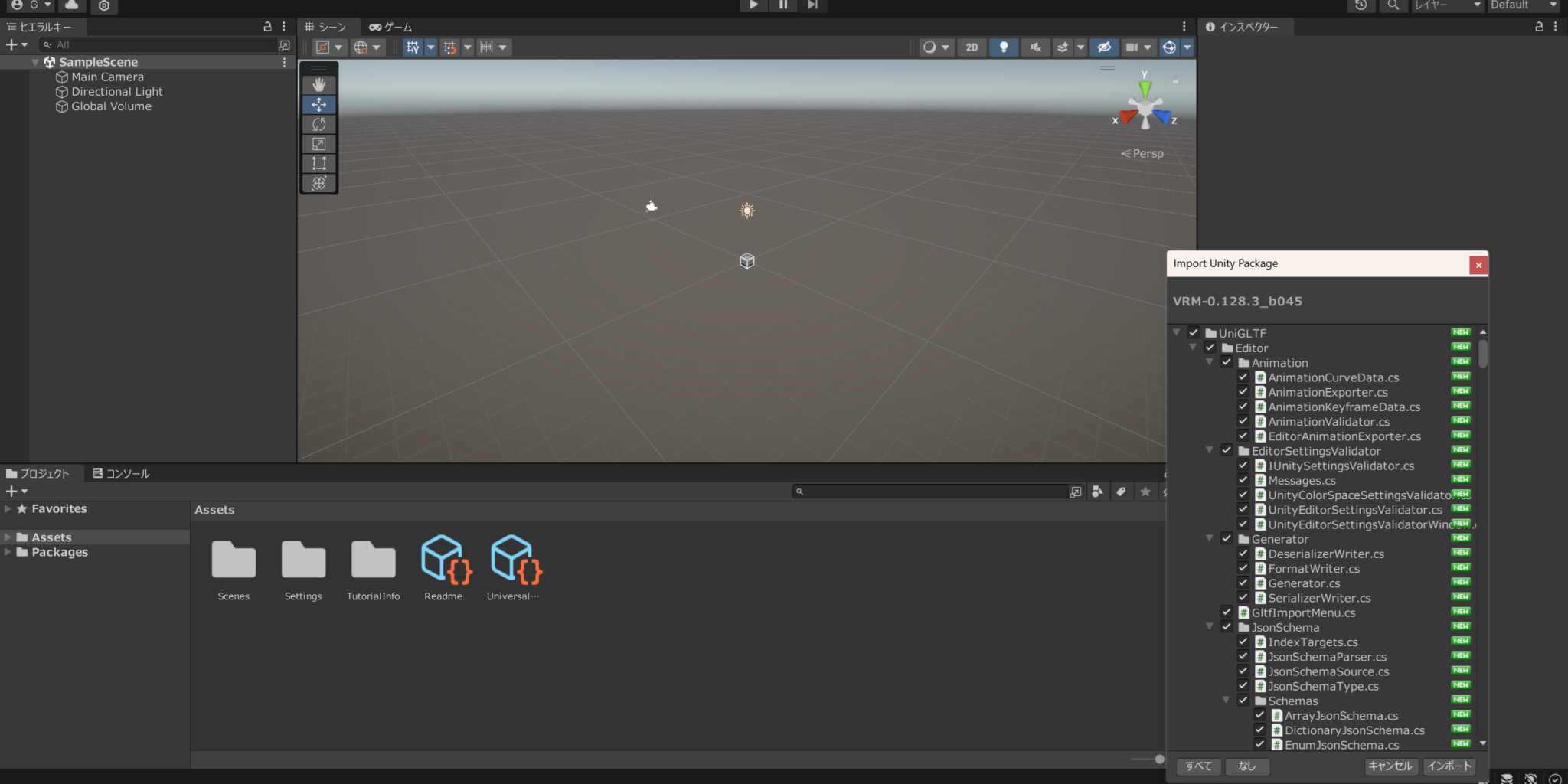This screenshot has height=784, width=1568.
Task: Toggle grid visibility icon
Action: pos(413,47)
